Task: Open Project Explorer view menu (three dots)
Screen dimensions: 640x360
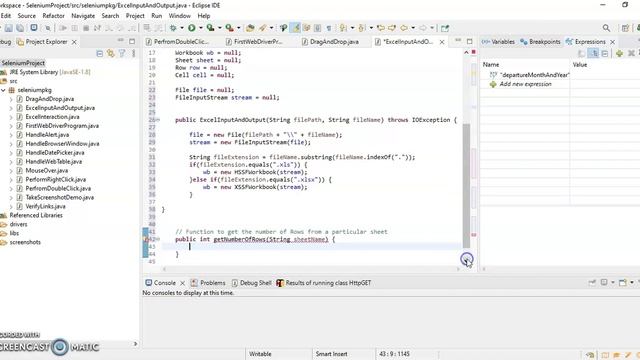Action: point(133,53)
